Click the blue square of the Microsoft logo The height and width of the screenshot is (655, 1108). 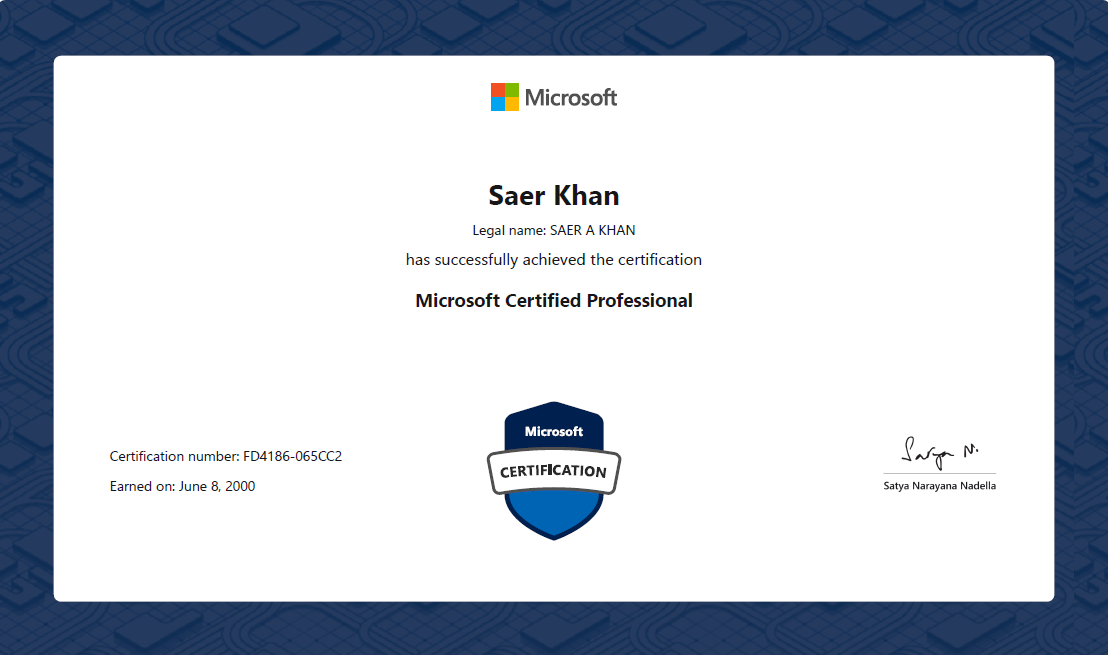pos(498,104)
